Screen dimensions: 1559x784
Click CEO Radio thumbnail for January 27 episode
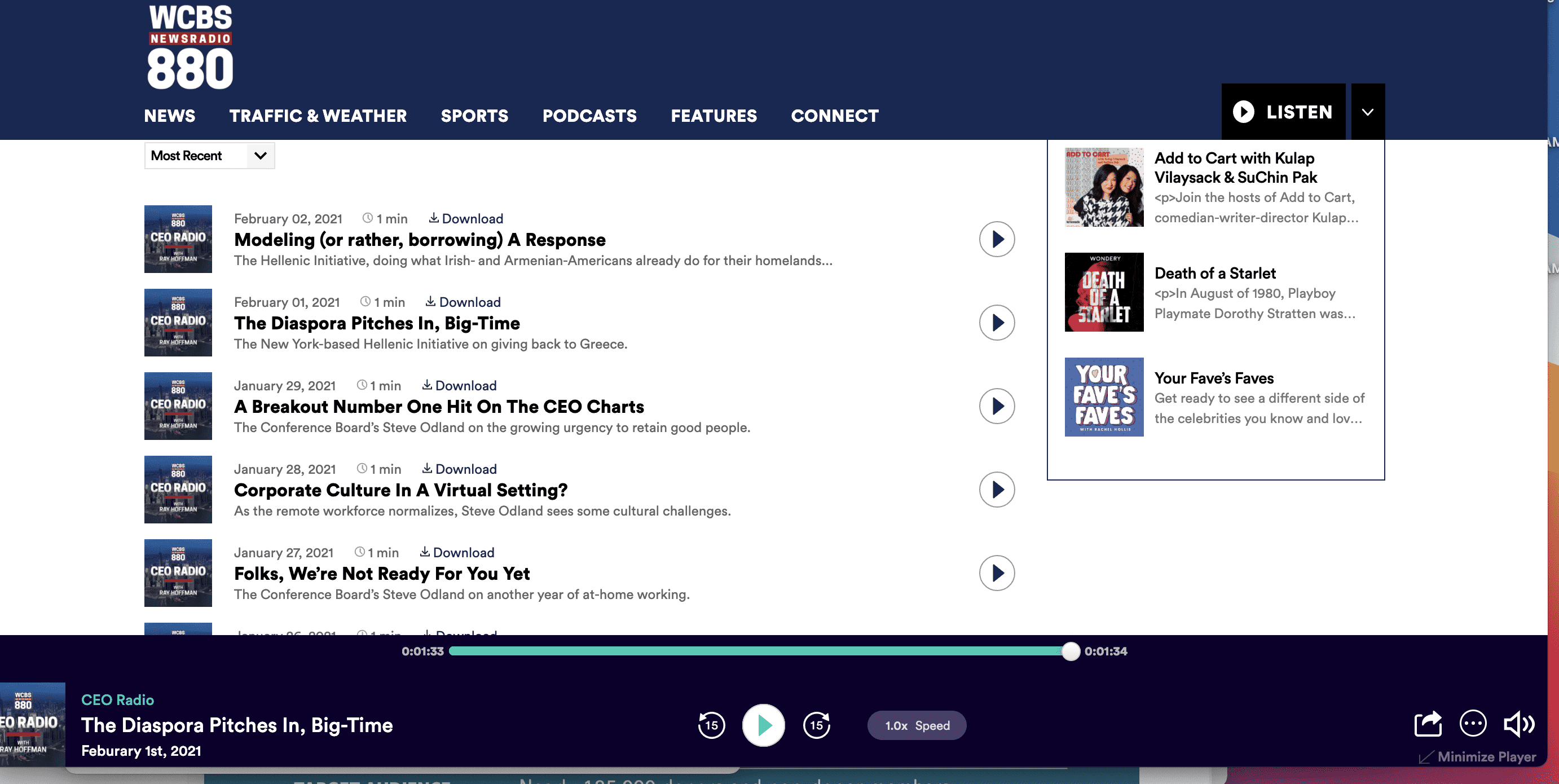178,573
